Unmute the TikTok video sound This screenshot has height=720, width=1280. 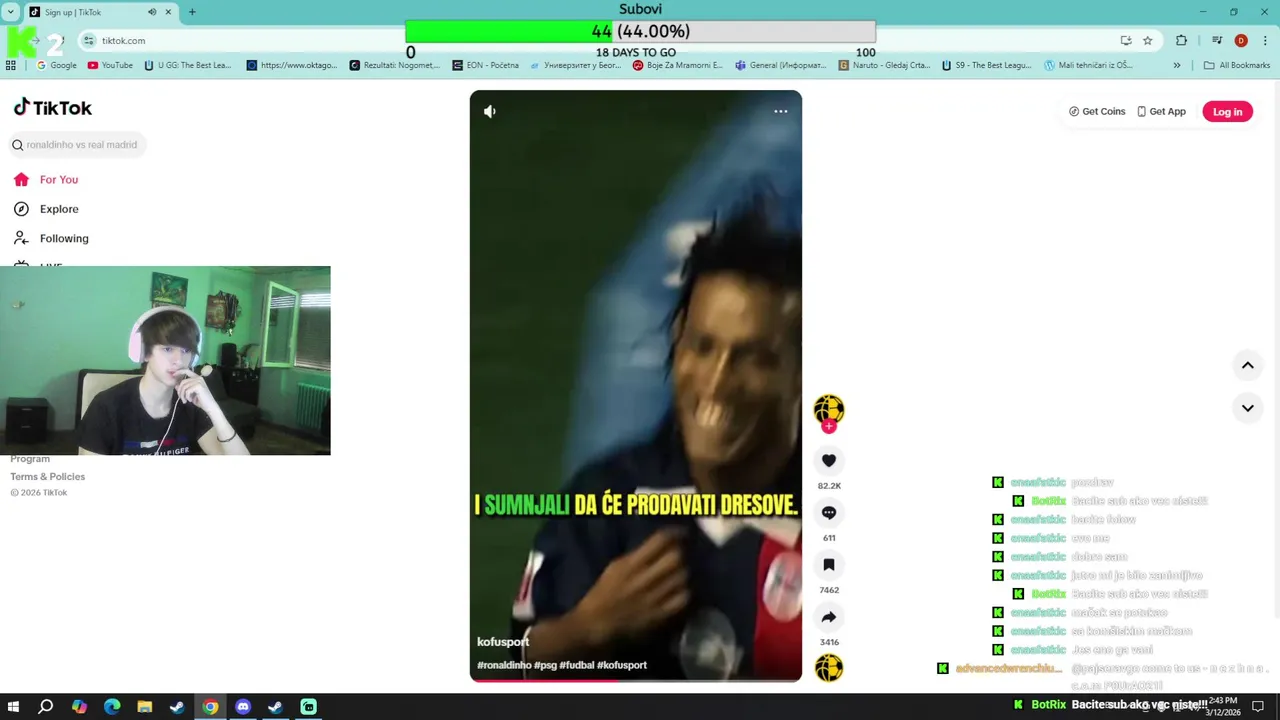click(x=489, y=111)
